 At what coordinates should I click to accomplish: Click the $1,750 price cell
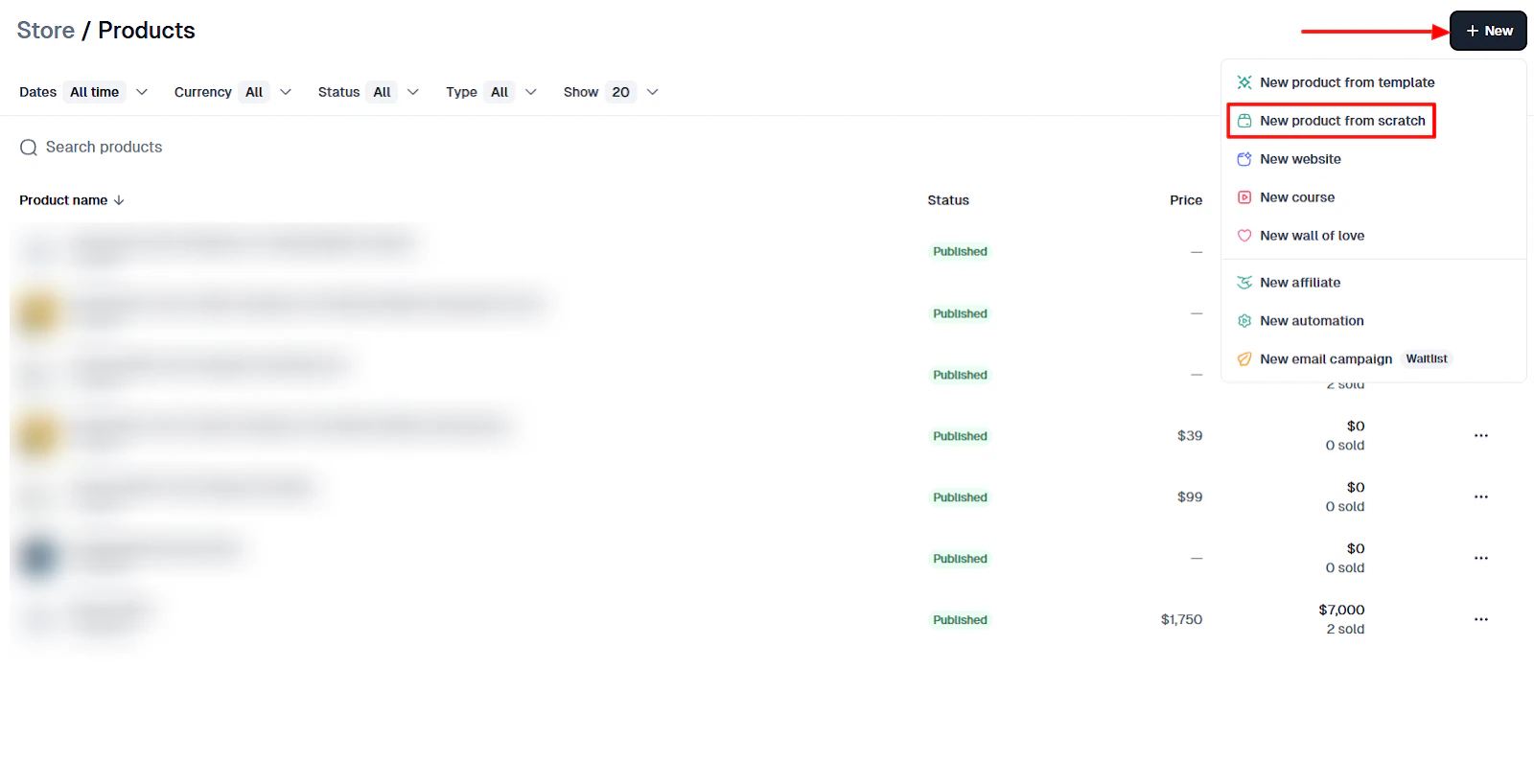1181,620
